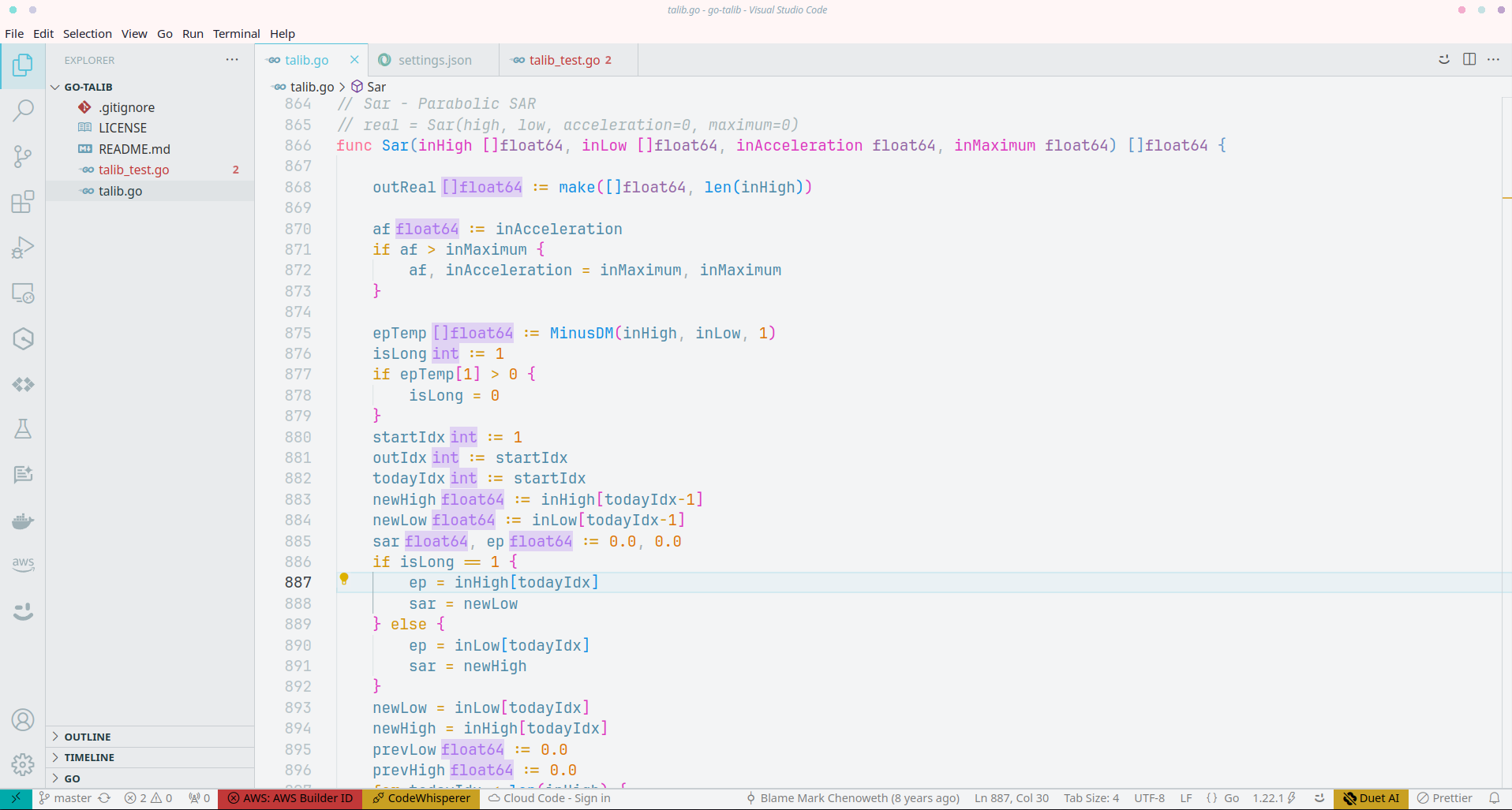1512x810 pixels.
Task: Open the Help menu
Action: tap(283, 34)
